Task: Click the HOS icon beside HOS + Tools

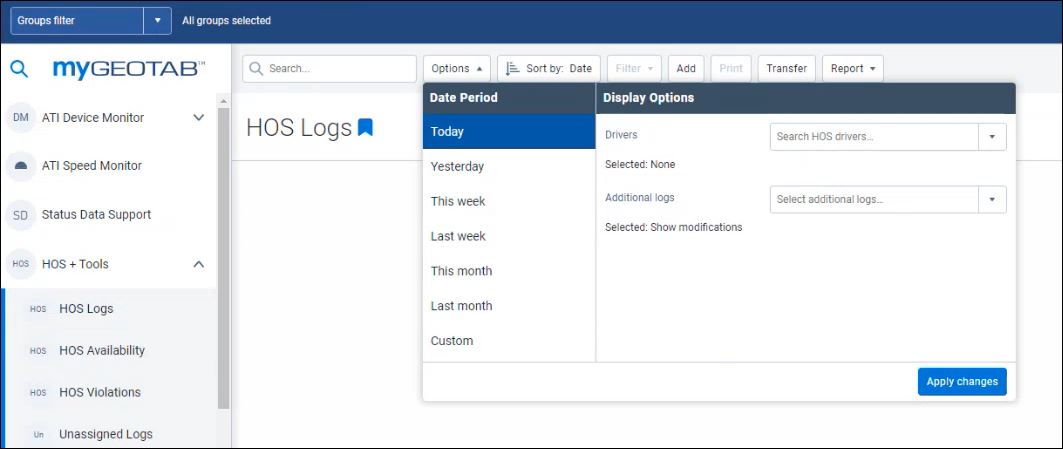Action: point(20,264)
